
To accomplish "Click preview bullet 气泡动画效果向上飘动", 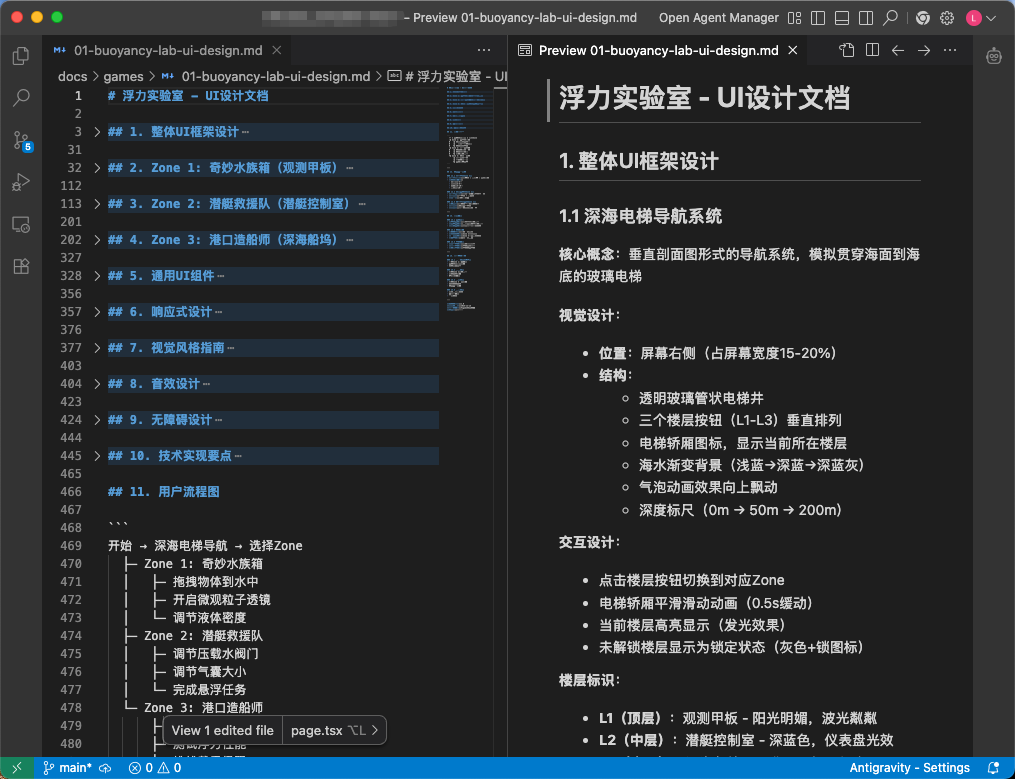I will click(x=708, y=488).
